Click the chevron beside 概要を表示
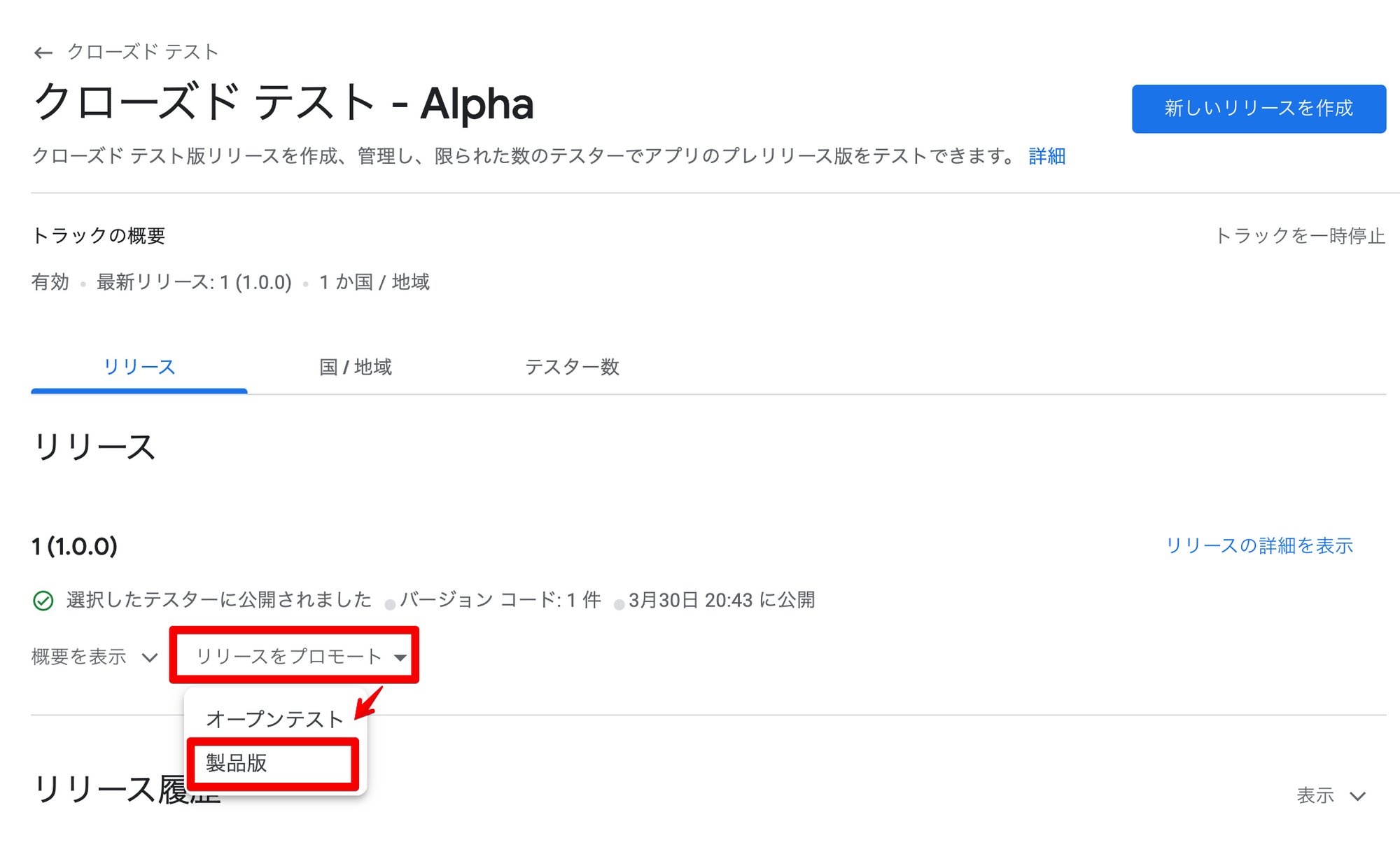This screenshot has height=866, width=1400. click(x=149, y=657)
